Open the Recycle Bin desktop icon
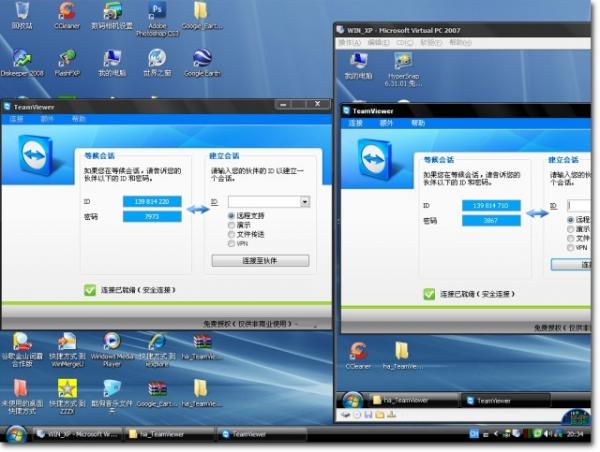The image size is (600, 452). tap(22, 11)
